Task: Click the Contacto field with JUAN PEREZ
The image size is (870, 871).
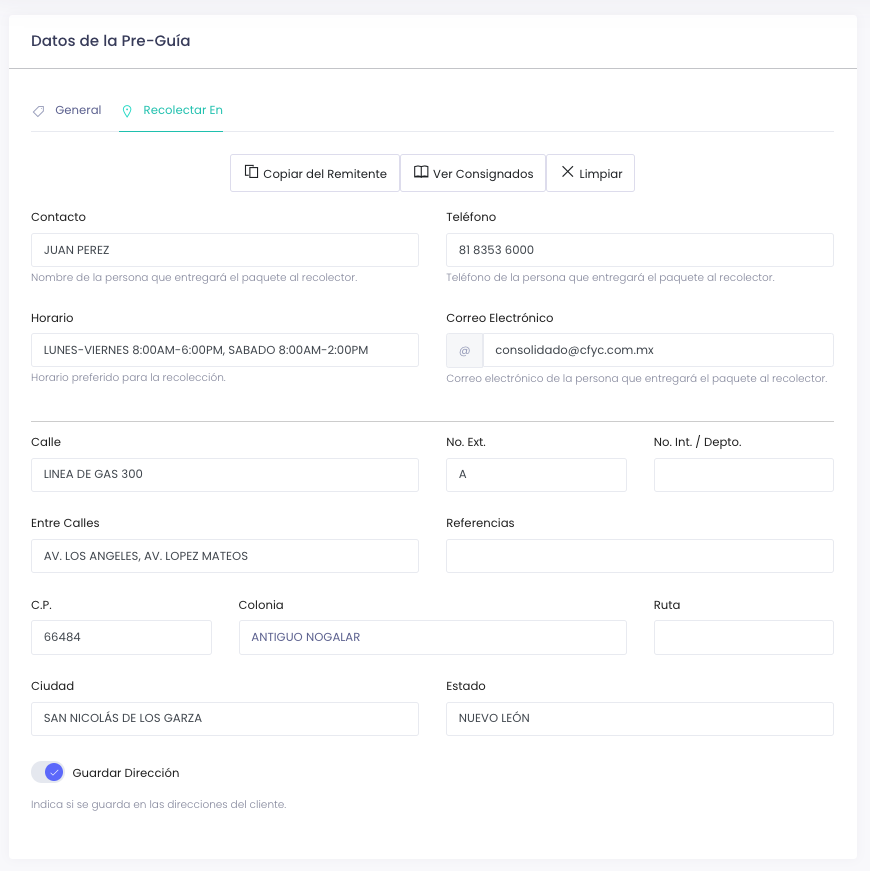Action: pyautogui.click(x=224, y=250)
